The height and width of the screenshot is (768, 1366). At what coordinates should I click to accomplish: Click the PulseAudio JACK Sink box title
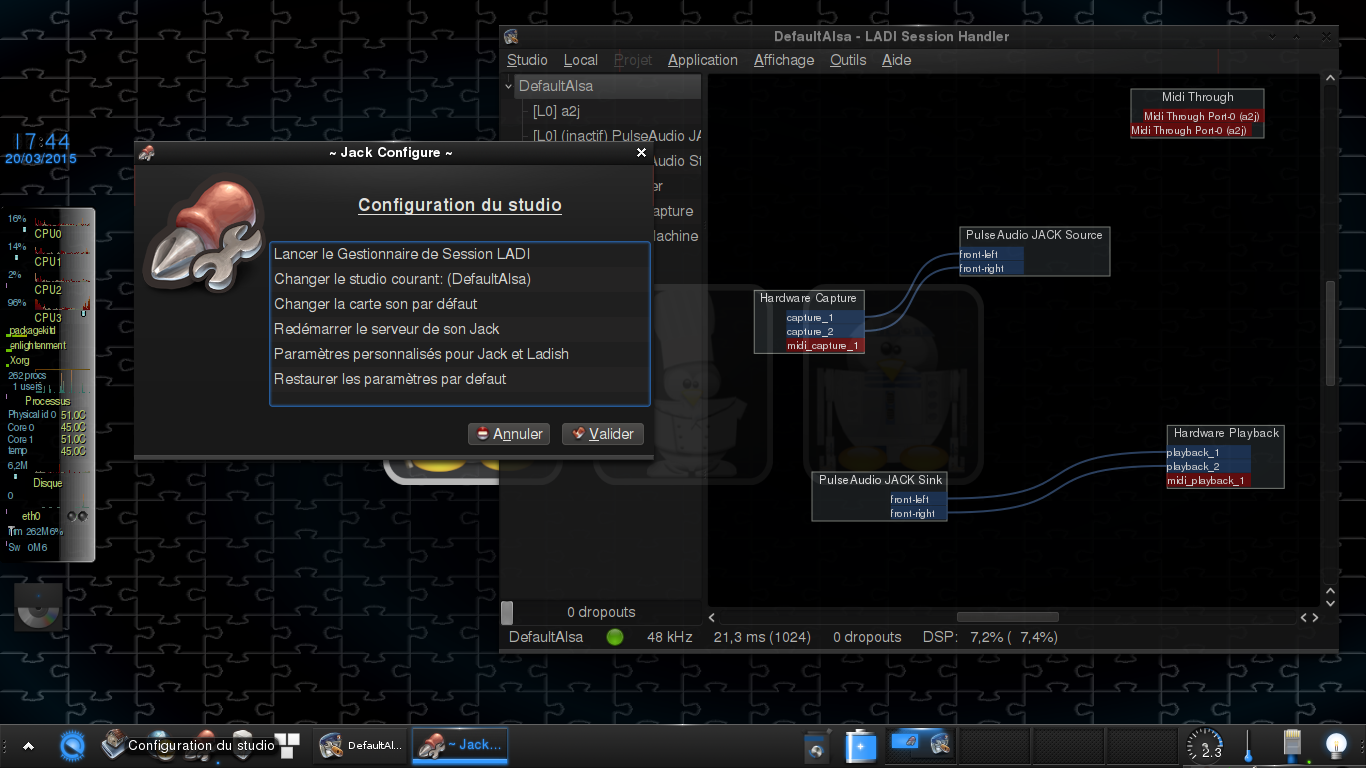(x=880, y=480)
